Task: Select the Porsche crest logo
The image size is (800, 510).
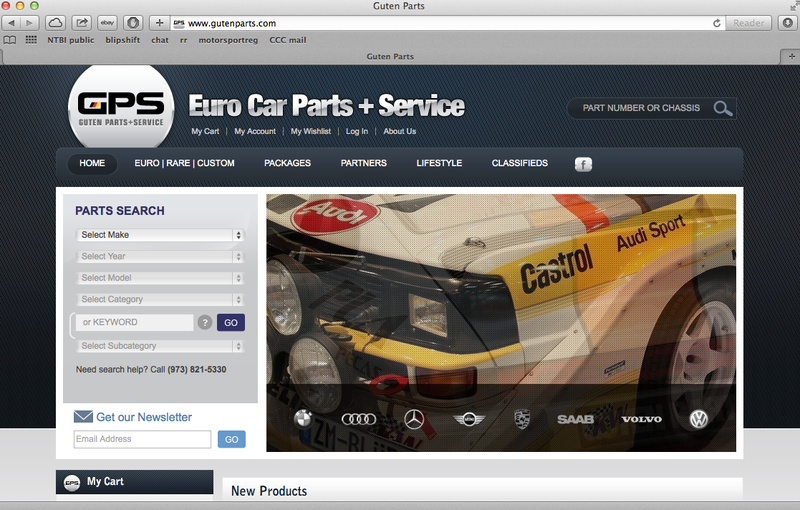Action: (521, 419)
